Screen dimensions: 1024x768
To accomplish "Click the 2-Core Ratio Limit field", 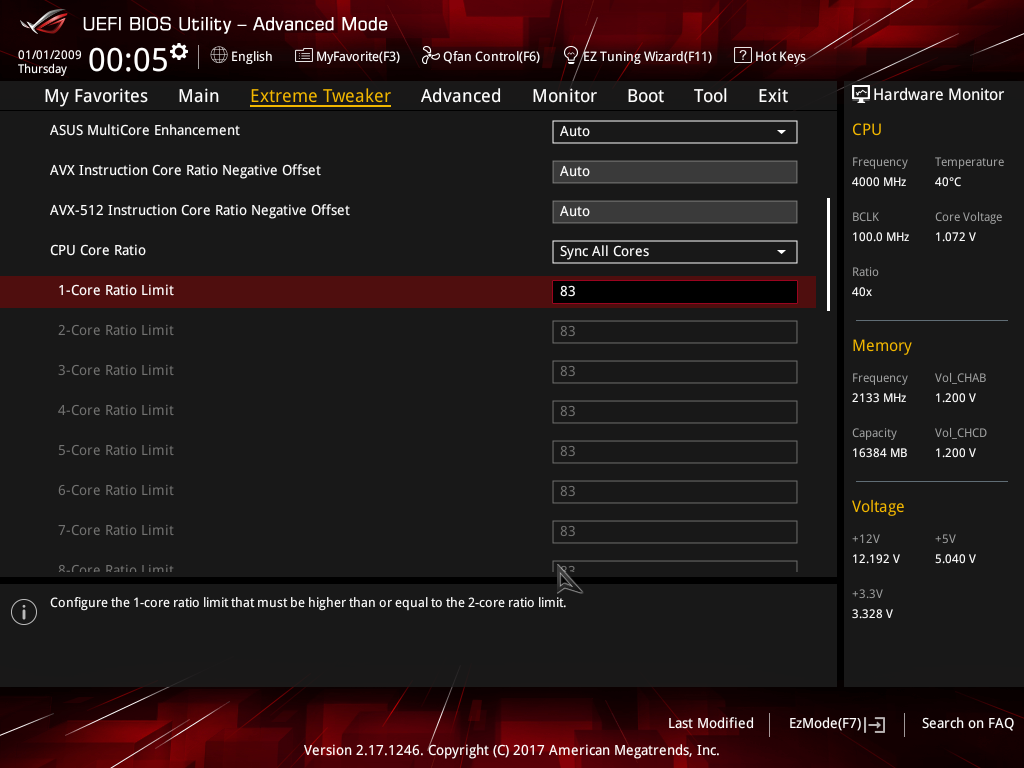I will (675, 332).
